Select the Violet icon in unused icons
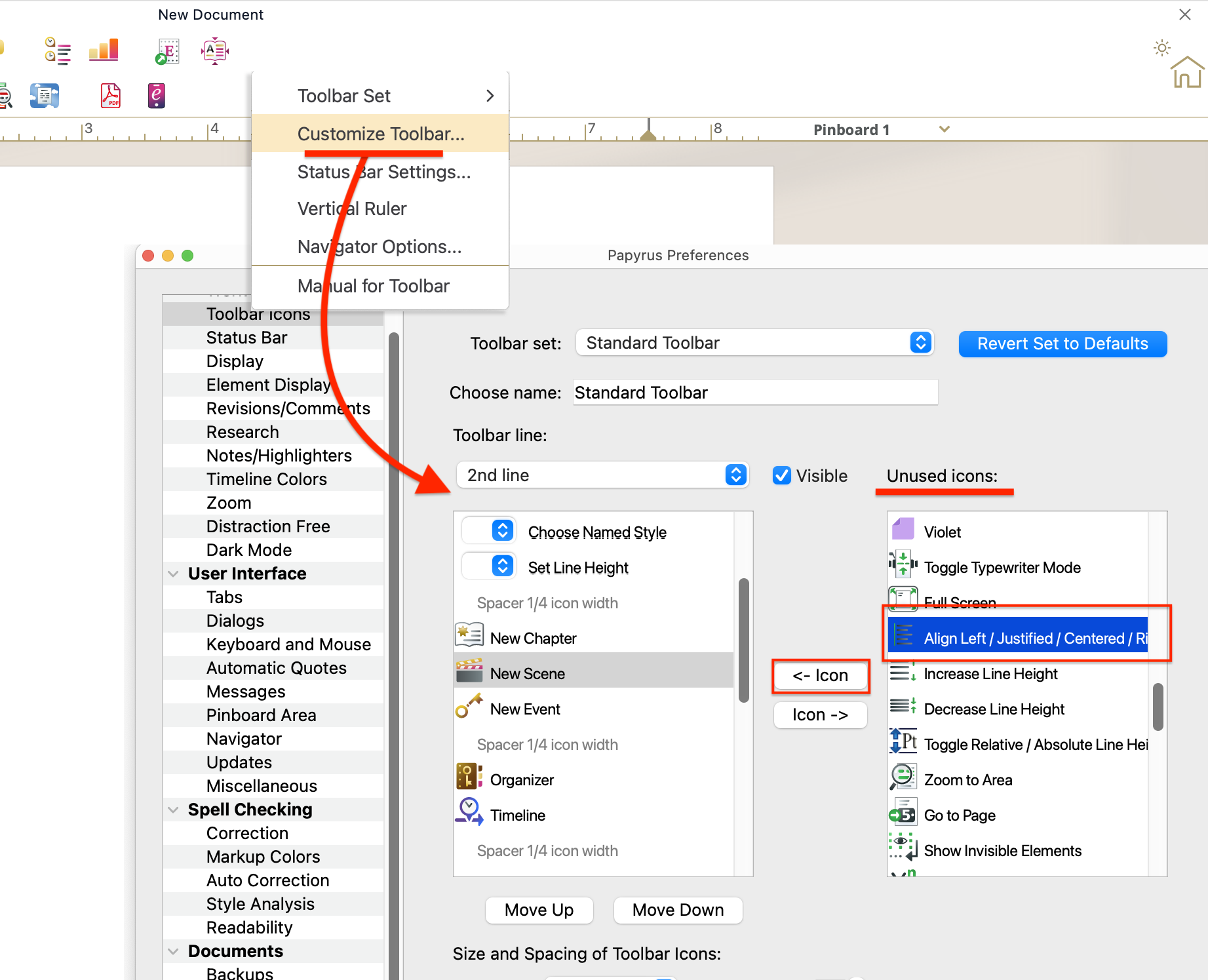Image resolution: width=1208 pixels, height=980 pixels. click(x=943, y=532)
